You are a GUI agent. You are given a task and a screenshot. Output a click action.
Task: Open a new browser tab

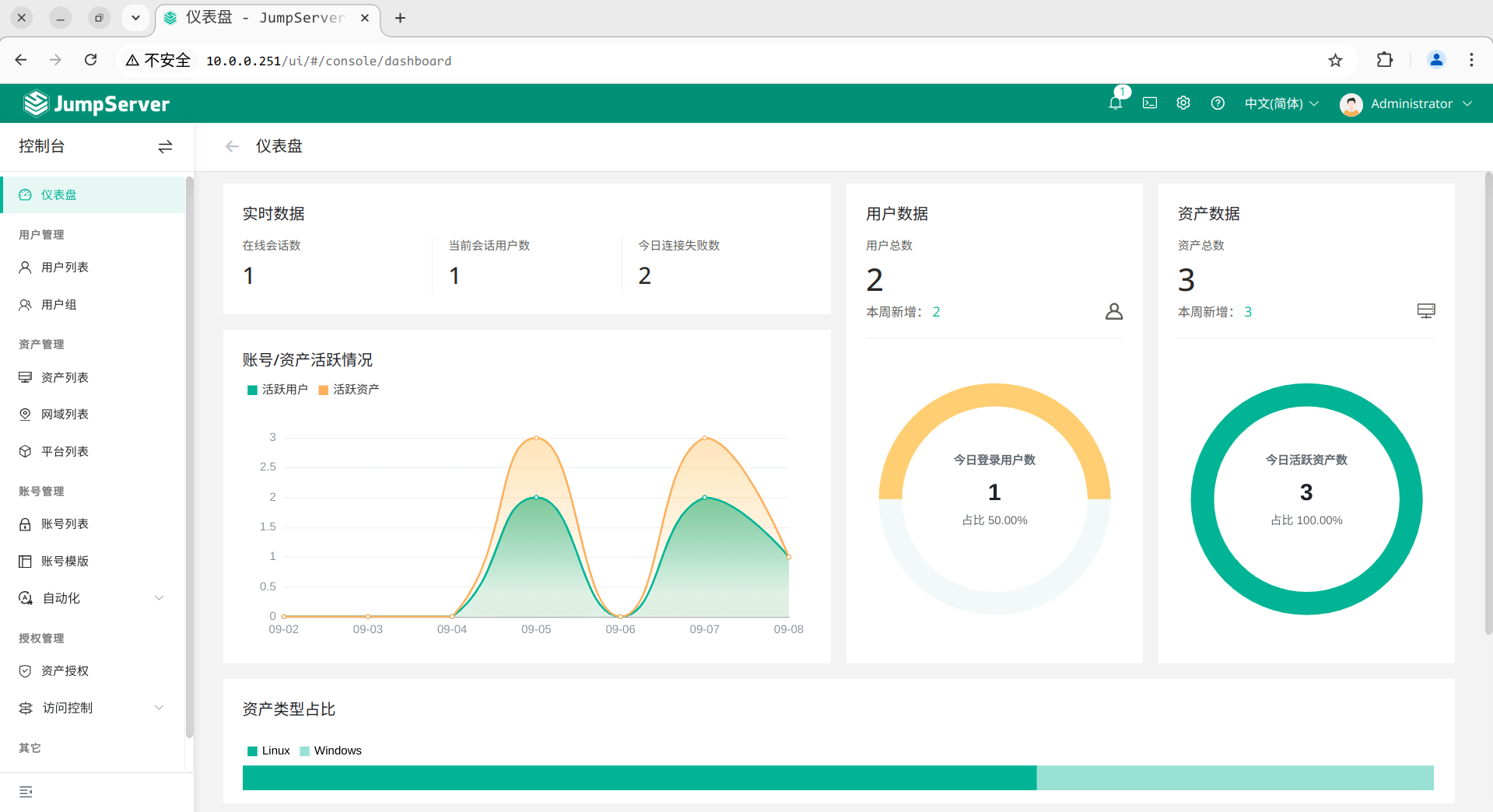pyautogui.click(x=400, y=18)
